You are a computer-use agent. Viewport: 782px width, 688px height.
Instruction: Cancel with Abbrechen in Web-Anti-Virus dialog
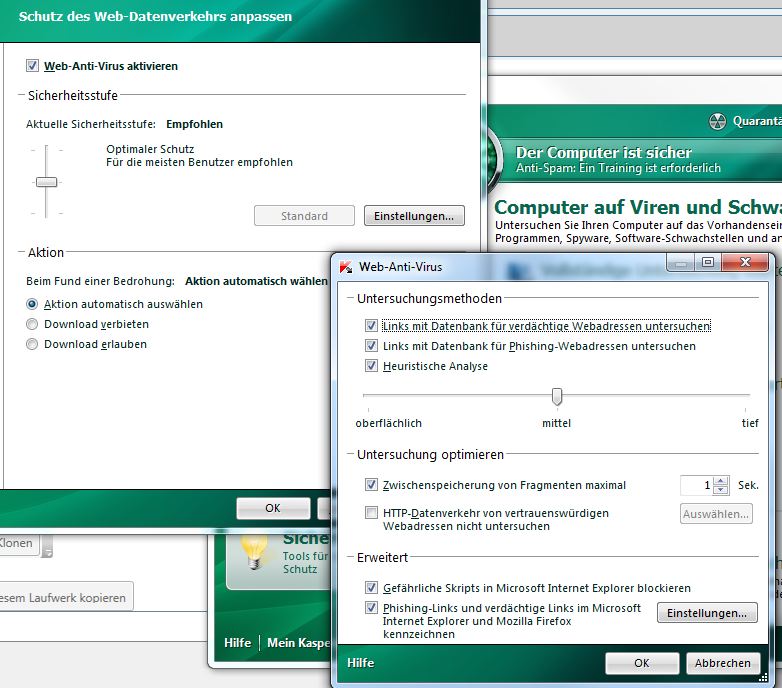[x=723, y=663]
